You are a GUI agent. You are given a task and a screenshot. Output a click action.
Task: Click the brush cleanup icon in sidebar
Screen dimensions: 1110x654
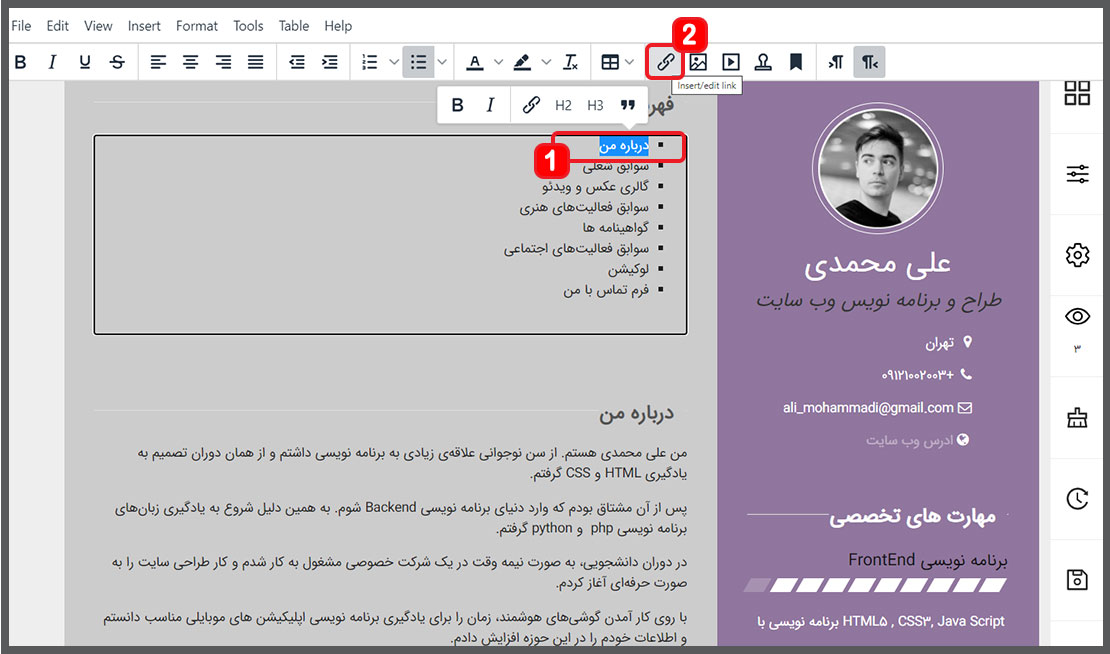(x=1077, y=419)
